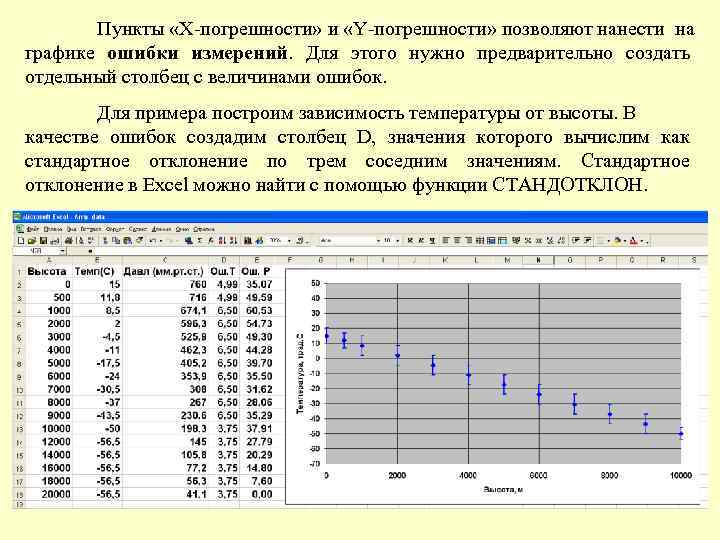Click the Undo arrow icon

pos(153,241)
